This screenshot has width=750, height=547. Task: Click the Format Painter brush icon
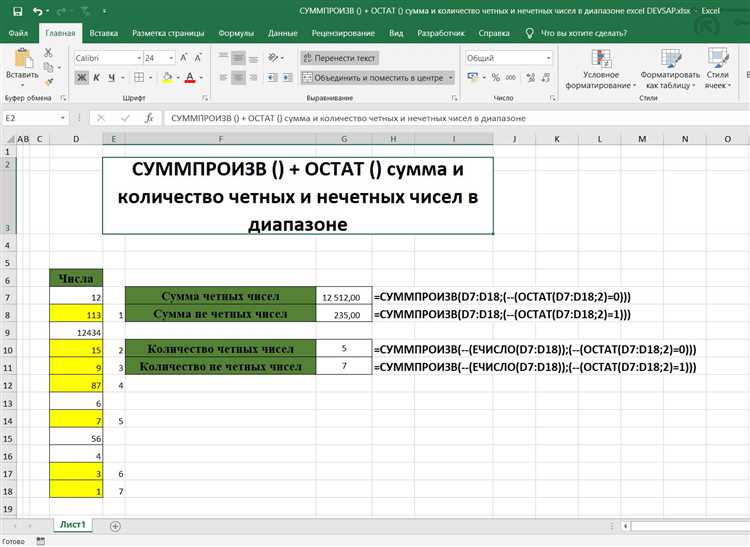pos(48,82)
